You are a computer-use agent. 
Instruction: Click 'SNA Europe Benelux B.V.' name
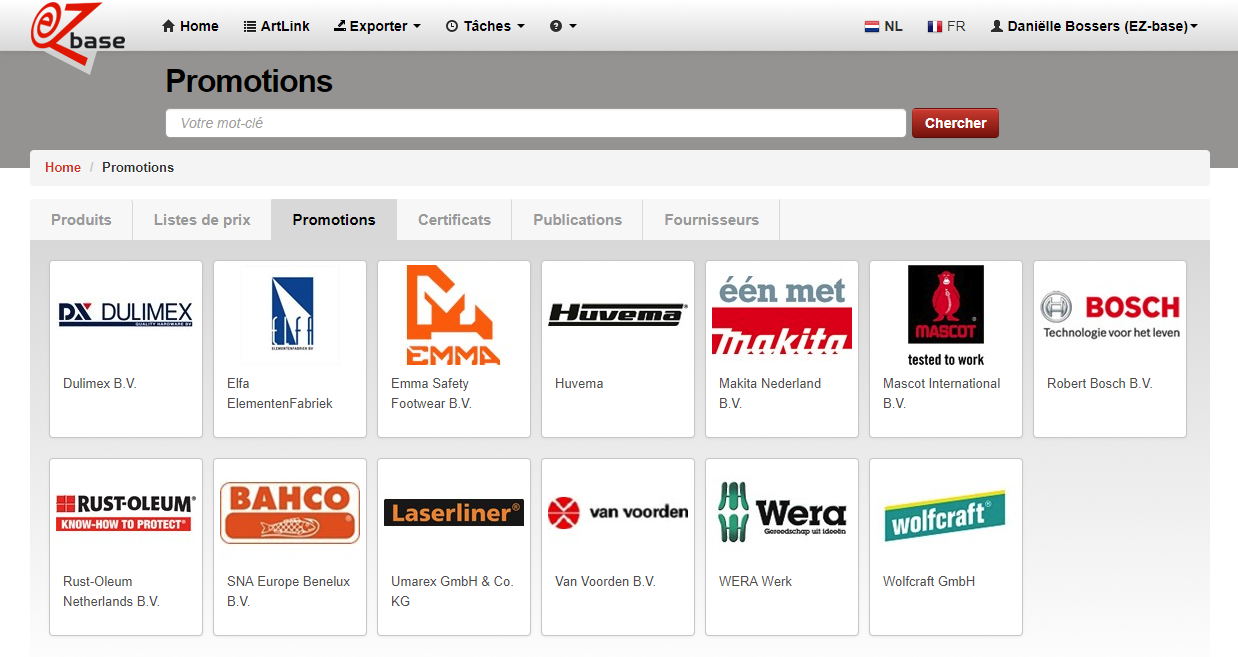point(289,591)
